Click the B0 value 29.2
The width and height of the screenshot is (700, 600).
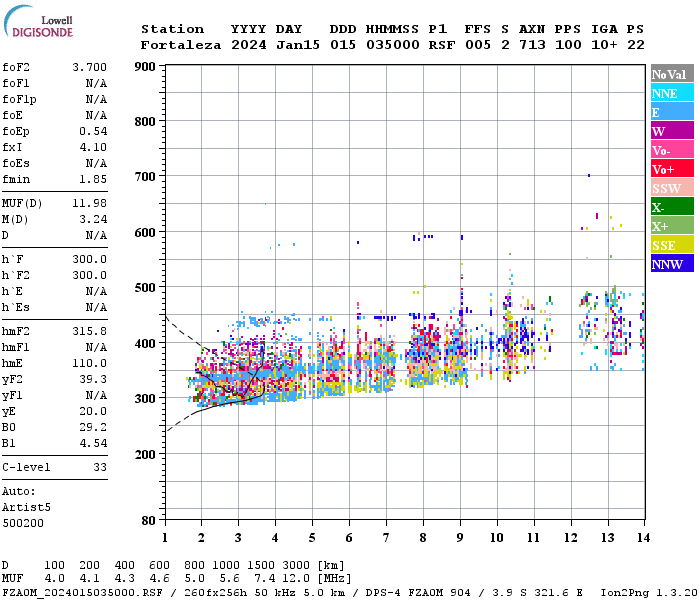click(93, 427)
